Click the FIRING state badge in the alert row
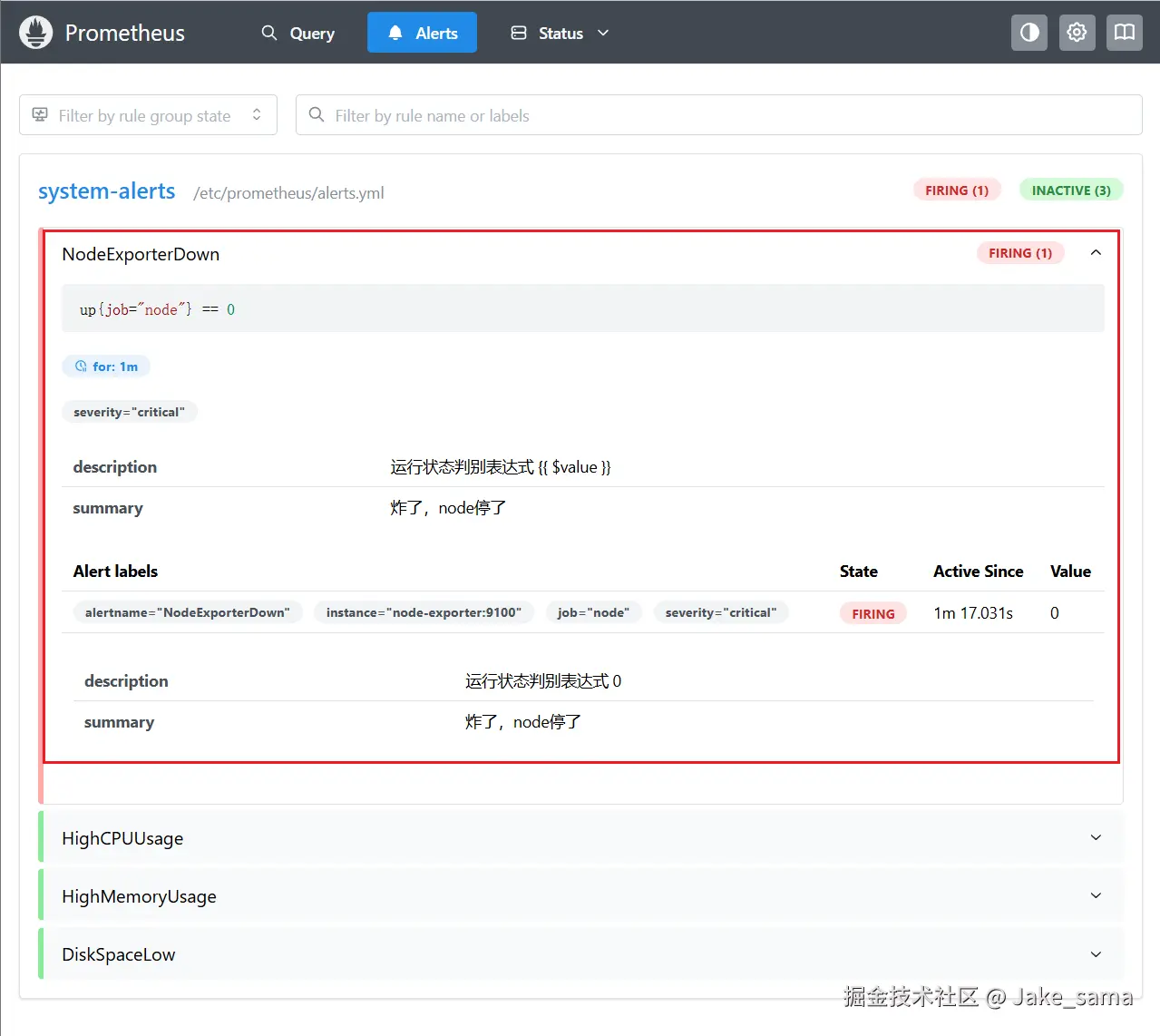The height and width of the screenshot is (1036, 1160). coord(873,613)
